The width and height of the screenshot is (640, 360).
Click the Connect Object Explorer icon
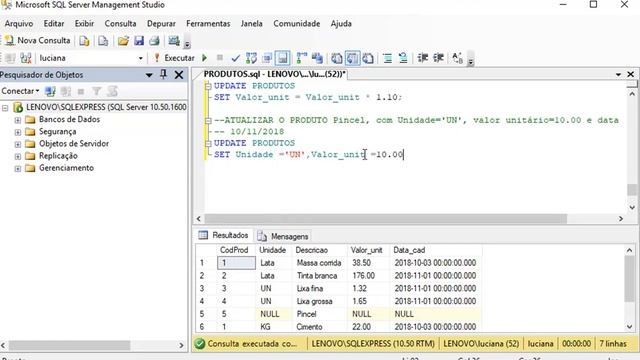pos(50,91)
